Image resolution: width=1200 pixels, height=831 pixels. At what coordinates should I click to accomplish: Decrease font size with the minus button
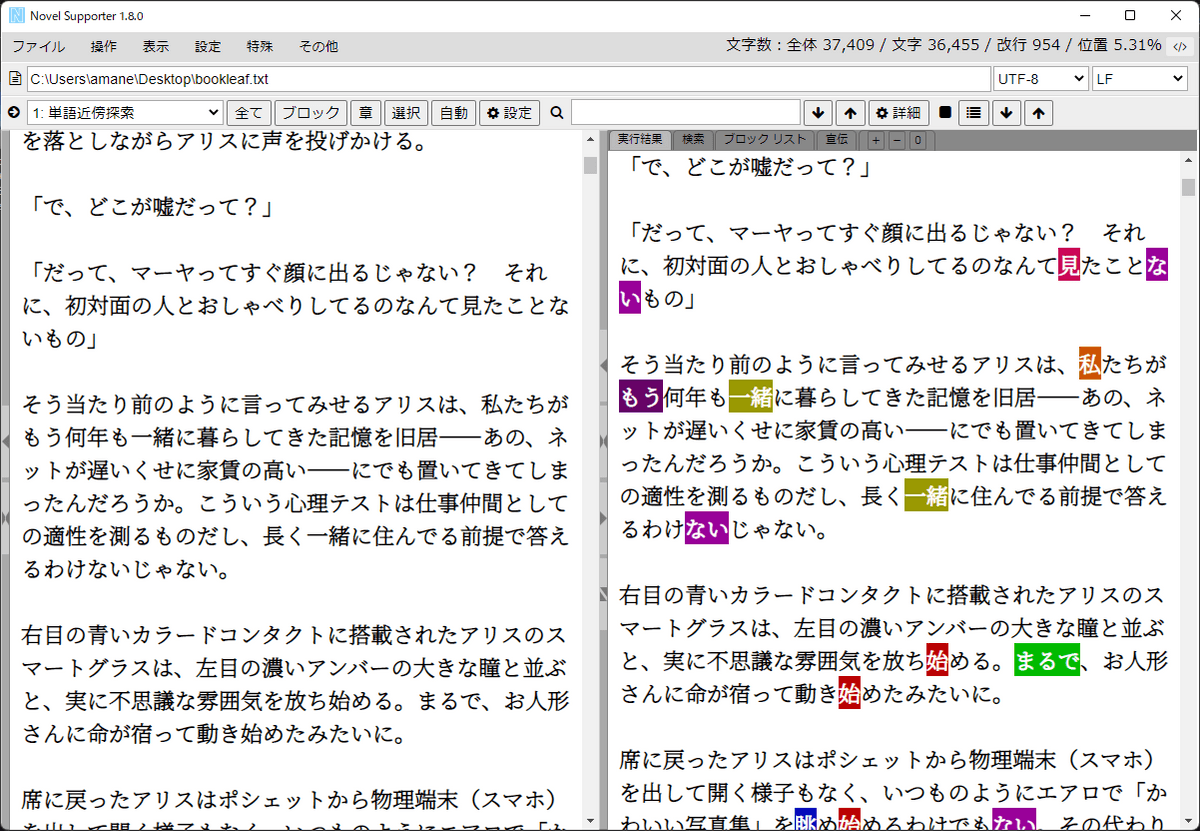[896, 140]
